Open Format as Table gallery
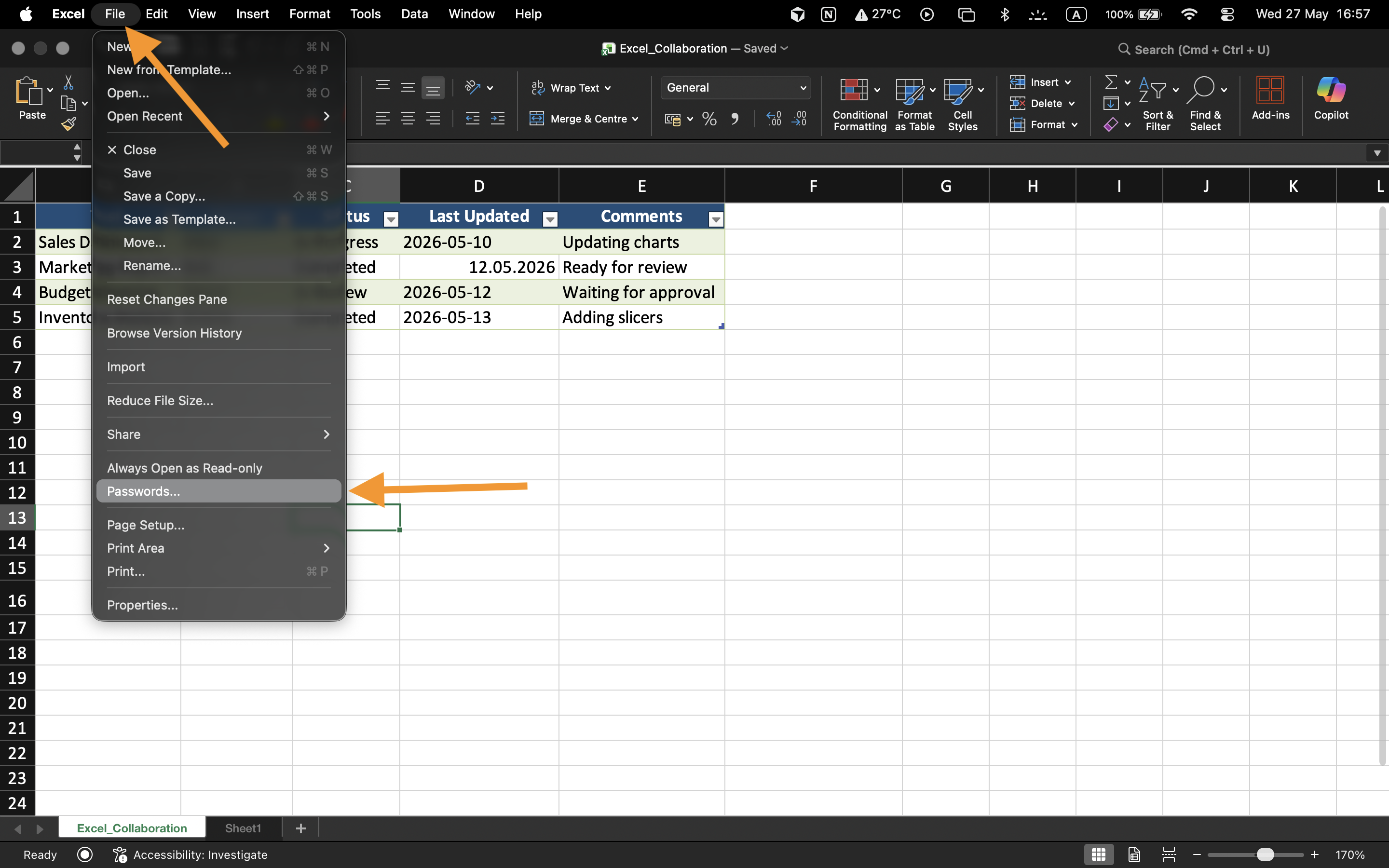 click(915, 105)
